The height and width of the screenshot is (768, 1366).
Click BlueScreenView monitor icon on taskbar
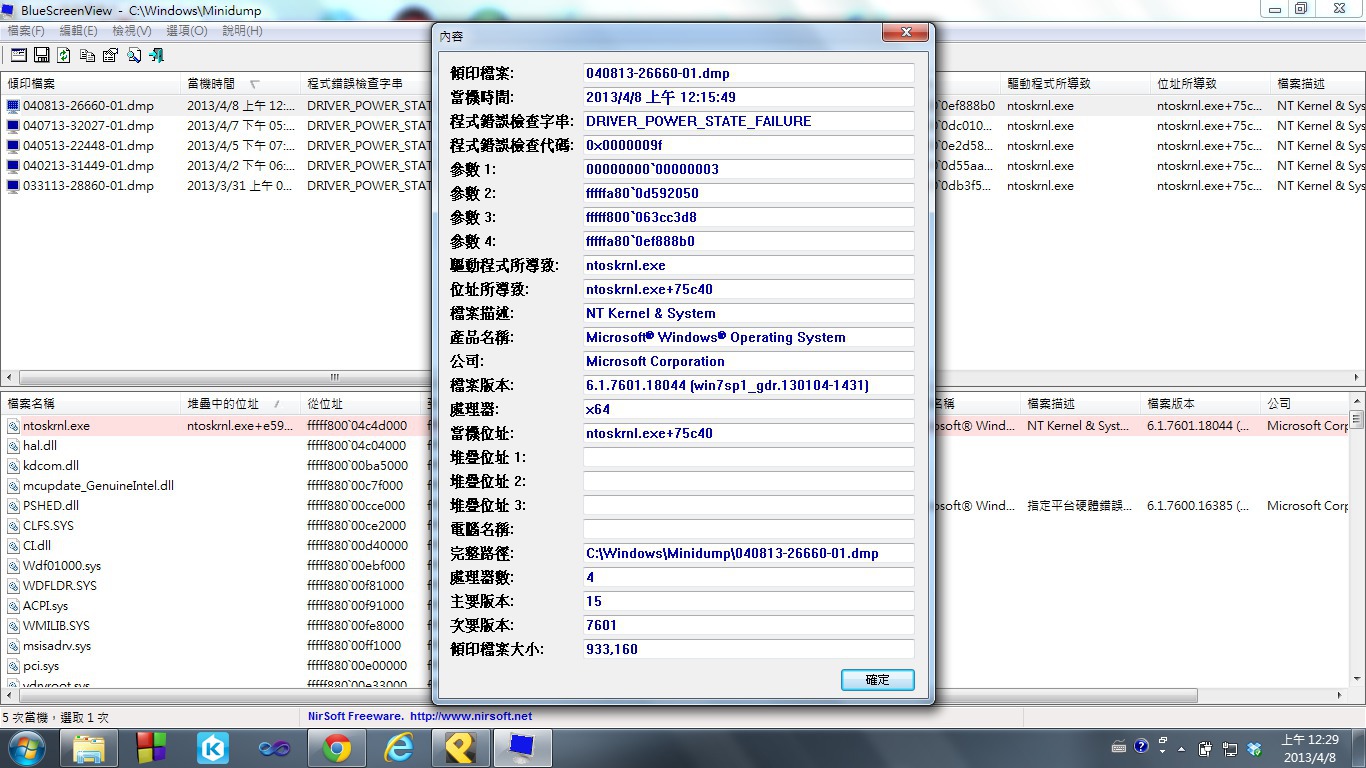tap(522, 748)
